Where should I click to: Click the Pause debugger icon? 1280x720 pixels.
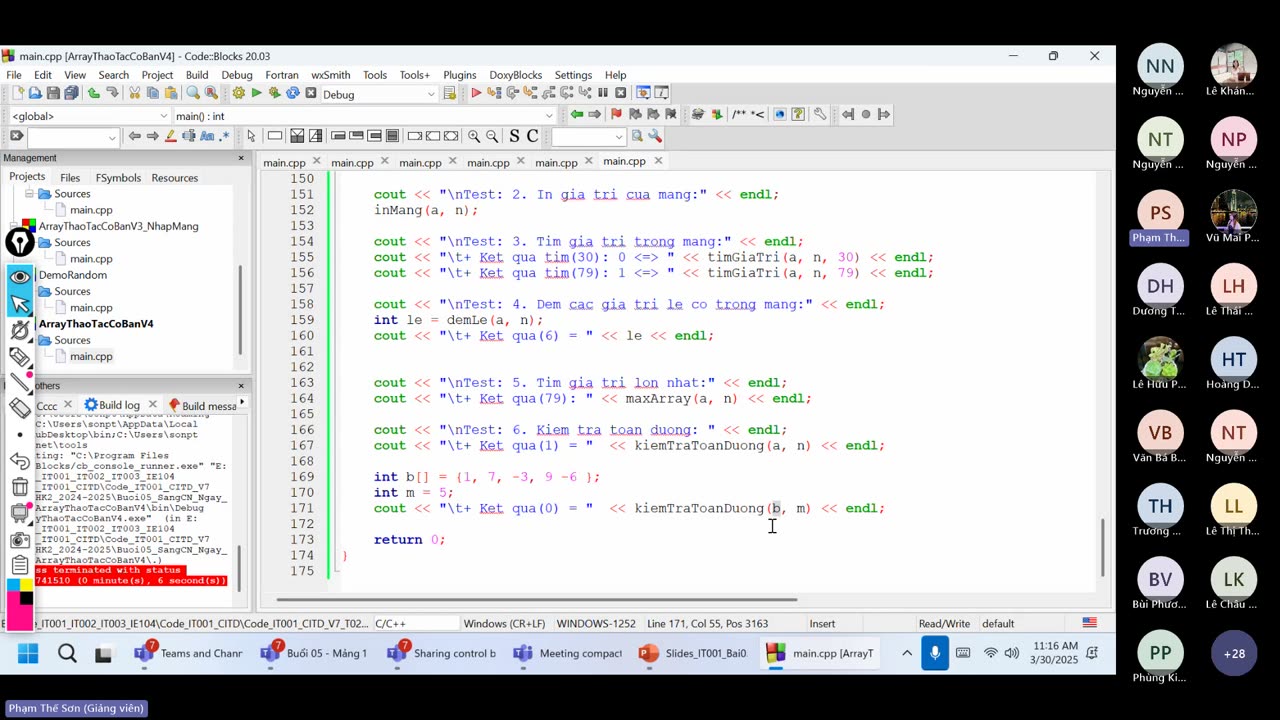pyautogui.click(x=603, y=93)
